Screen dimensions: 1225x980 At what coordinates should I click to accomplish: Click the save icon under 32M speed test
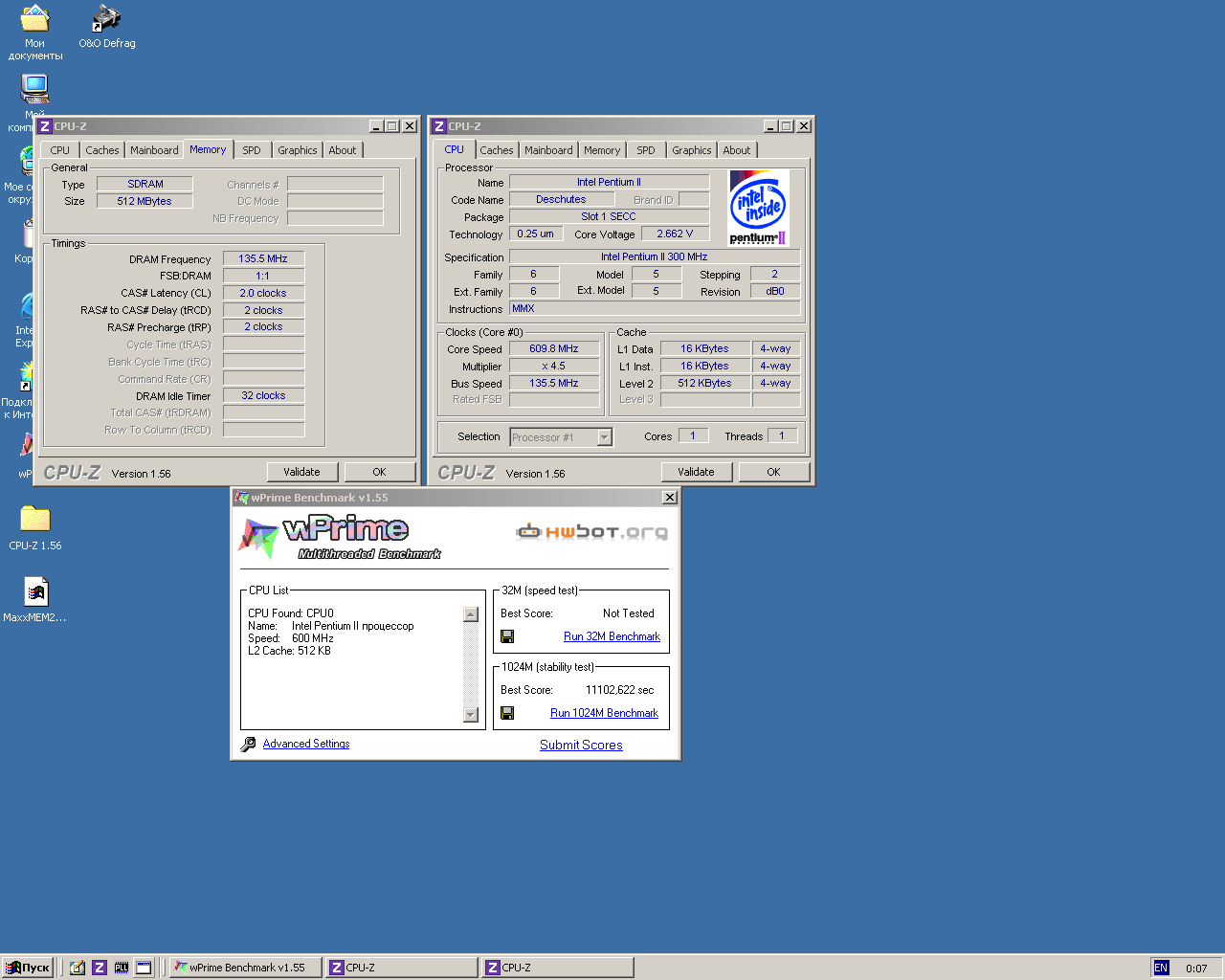coord(507,636)
